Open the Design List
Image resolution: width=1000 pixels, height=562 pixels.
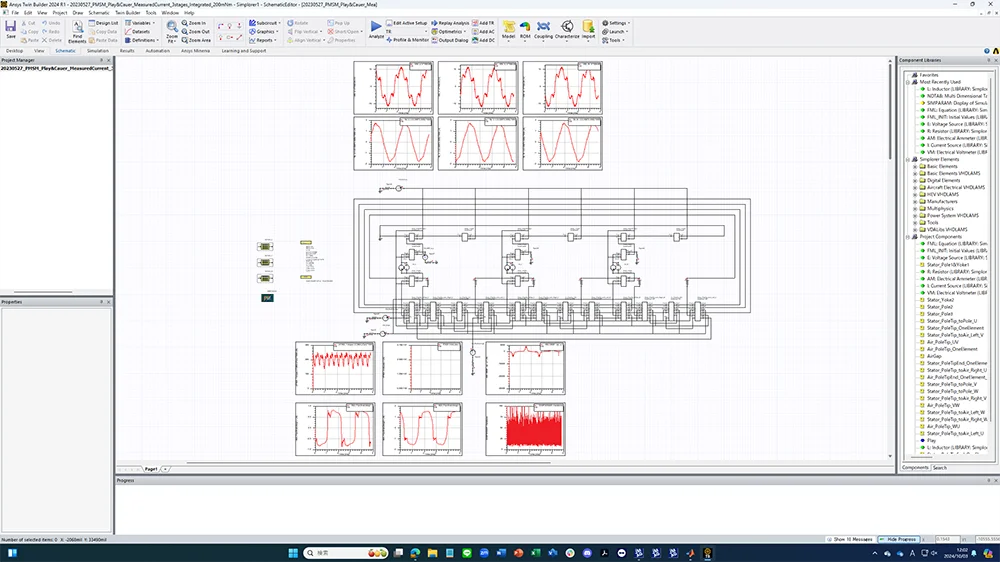(103, 23)
